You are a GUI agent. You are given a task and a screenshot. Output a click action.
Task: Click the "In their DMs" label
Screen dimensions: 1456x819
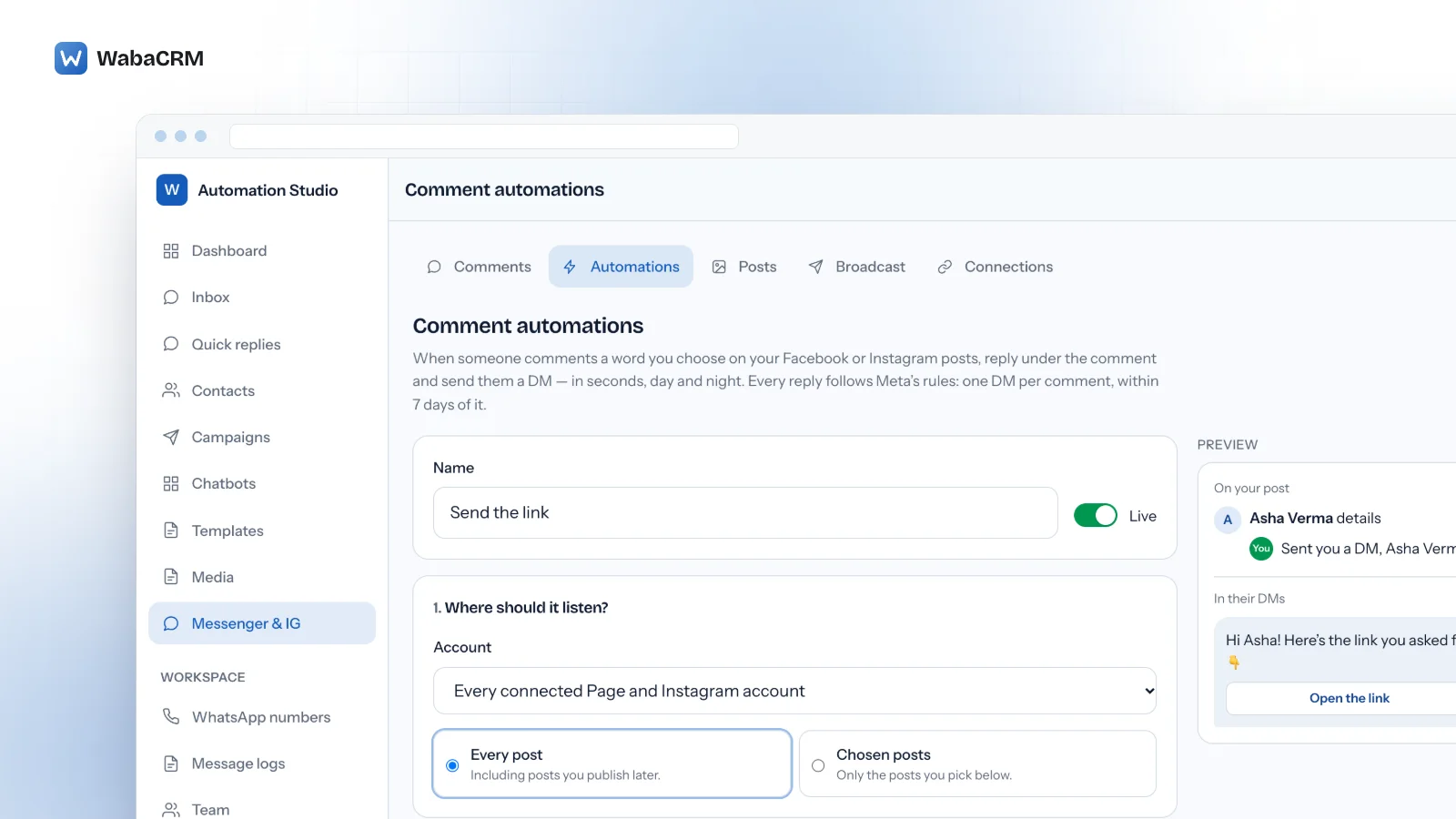coord(1249,599)
